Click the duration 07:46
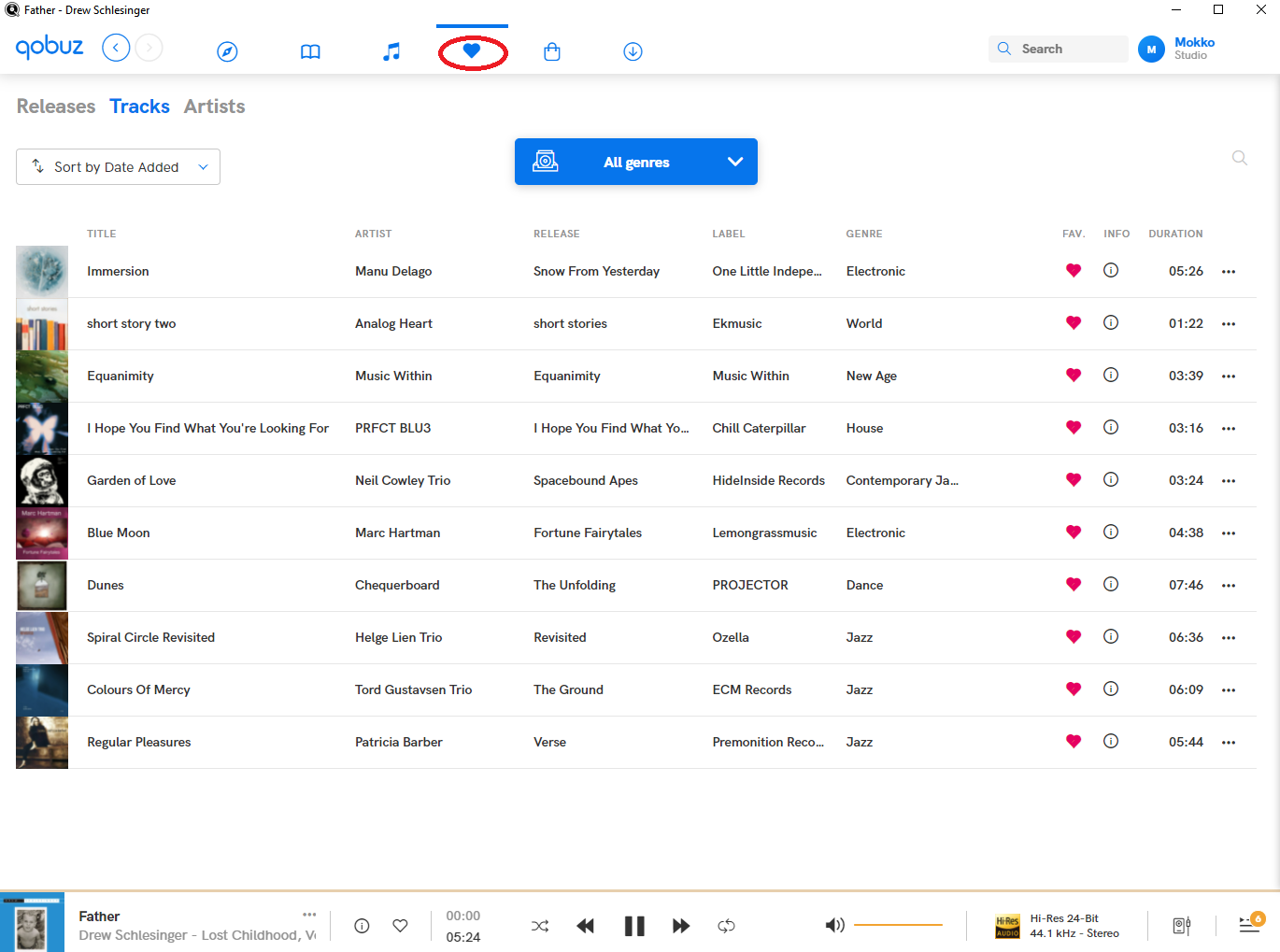This screenshot has width=1280, height=952. click(1186, 585)
